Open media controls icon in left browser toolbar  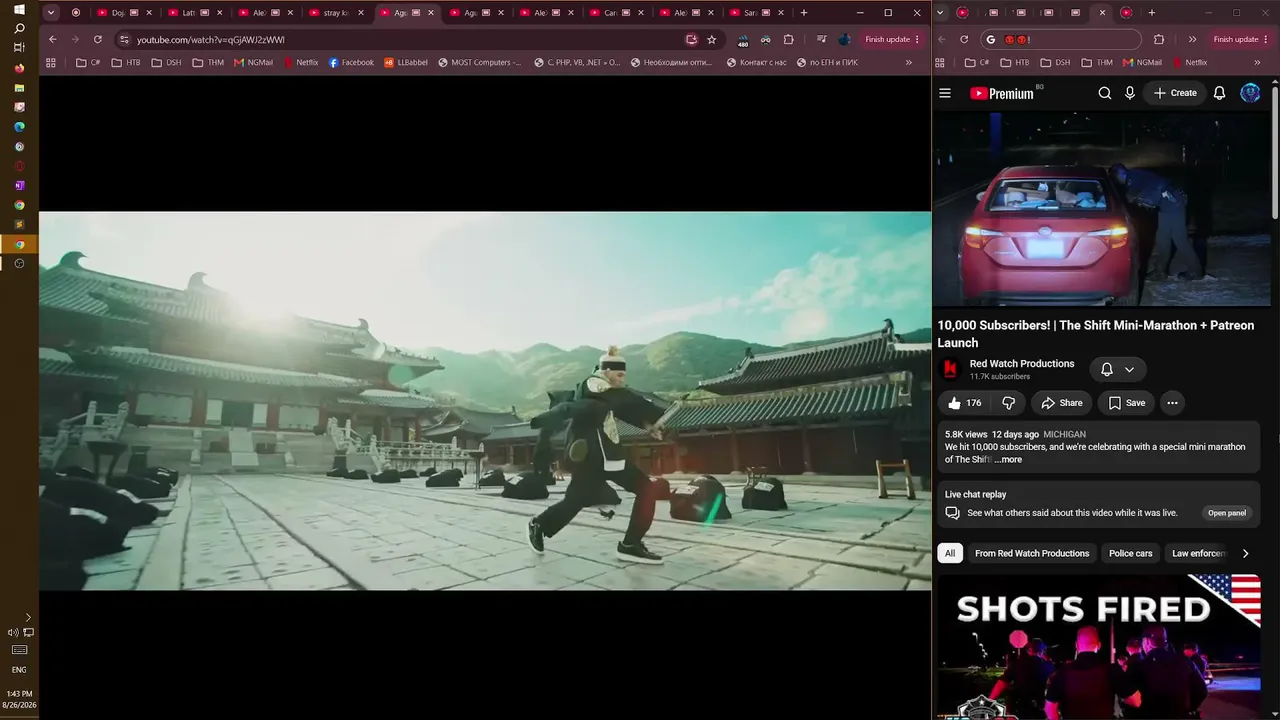pos(821,39)
